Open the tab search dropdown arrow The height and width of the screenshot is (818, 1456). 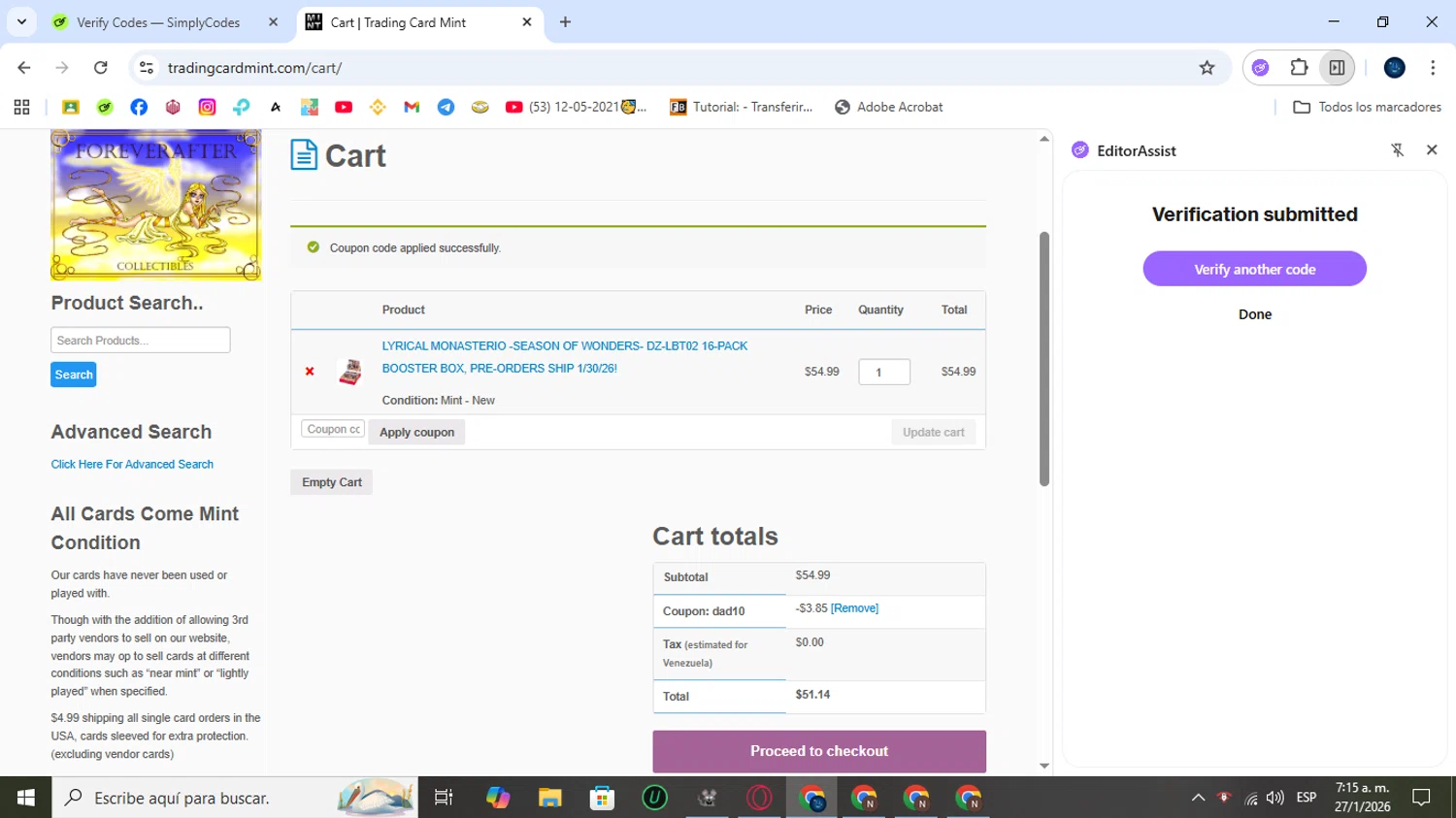tap(21, 21)
